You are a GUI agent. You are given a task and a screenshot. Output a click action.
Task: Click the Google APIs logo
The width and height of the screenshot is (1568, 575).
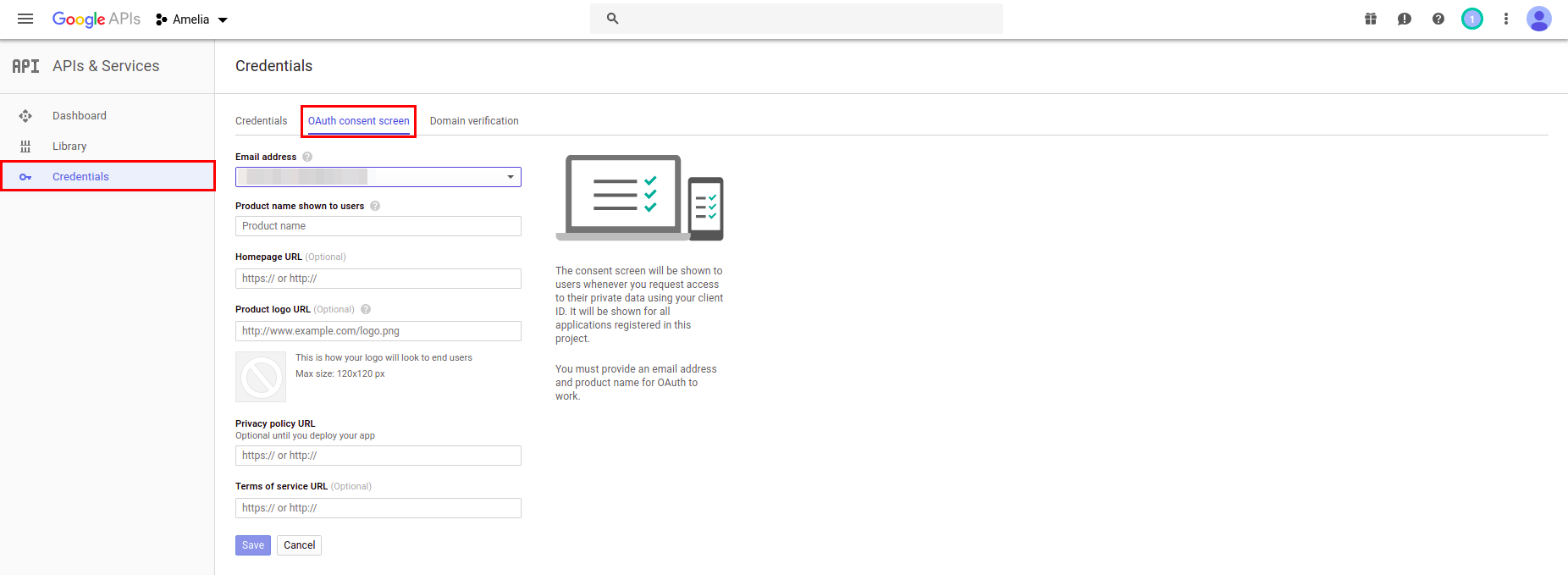tap(97, 19)
